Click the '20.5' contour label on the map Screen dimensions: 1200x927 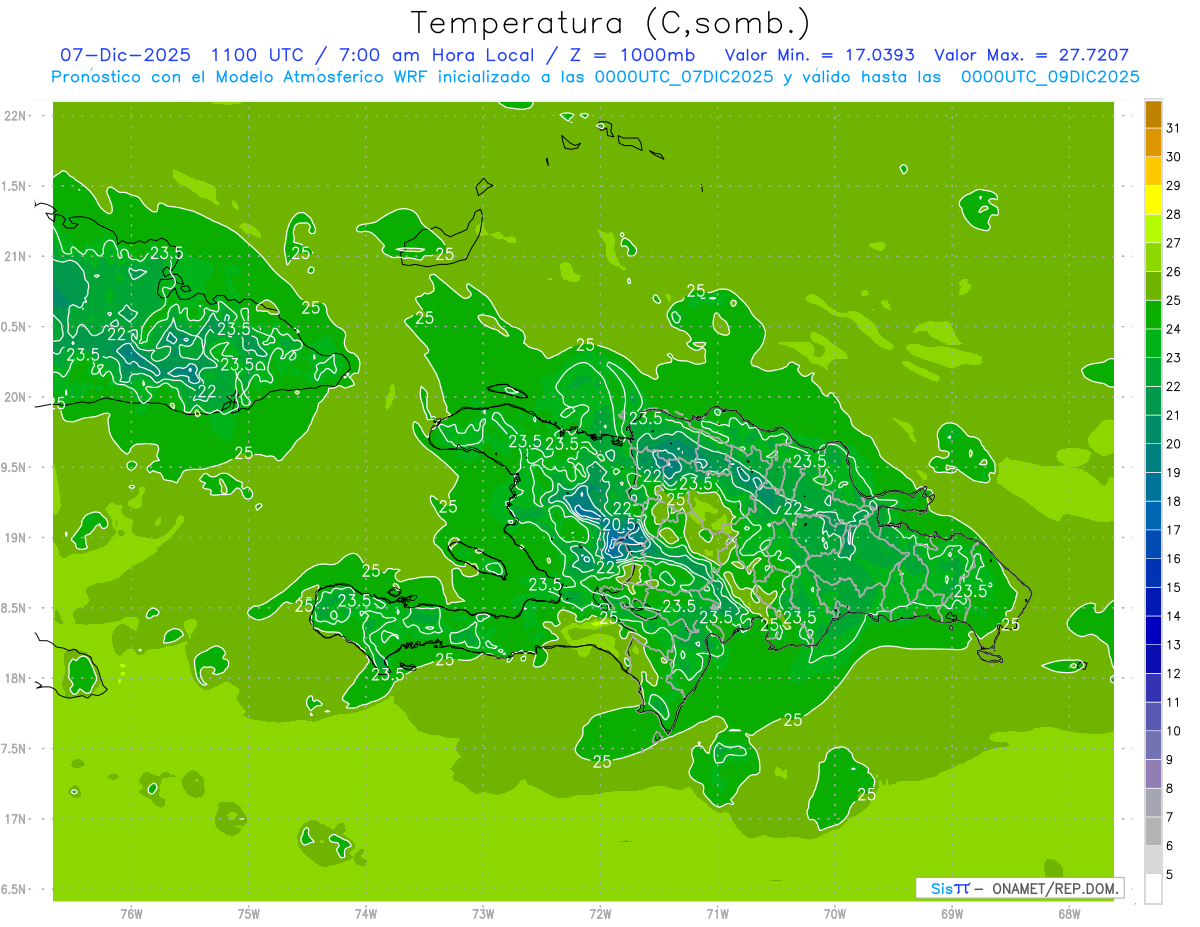pyautogui.click(x=620, y=523)
